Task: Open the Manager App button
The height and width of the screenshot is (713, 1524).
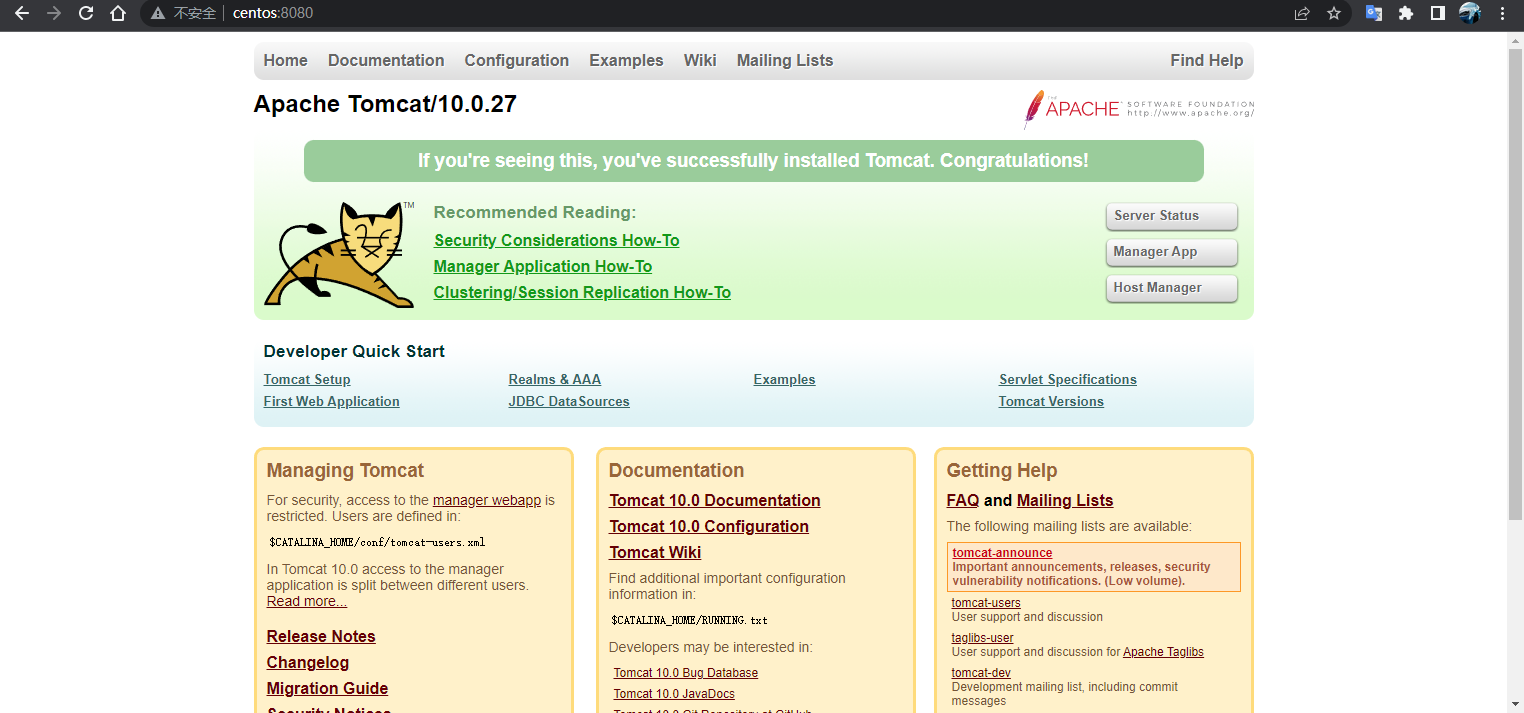Action: click(1171, 252)
